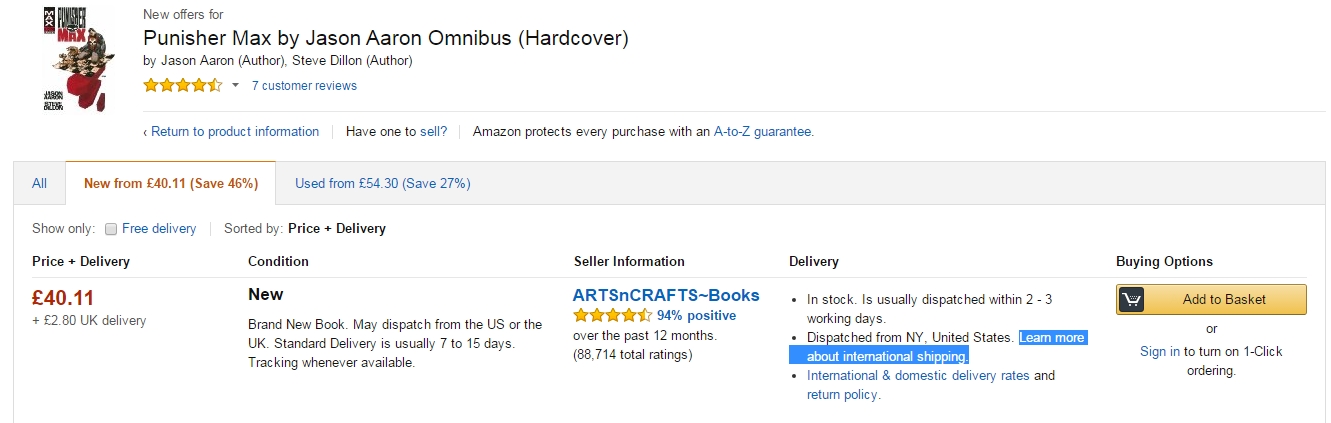The height and width of the screenshot is (423, 1331).
Task: Enable the Free delivery checkbox
Action: tap(111, 229)
